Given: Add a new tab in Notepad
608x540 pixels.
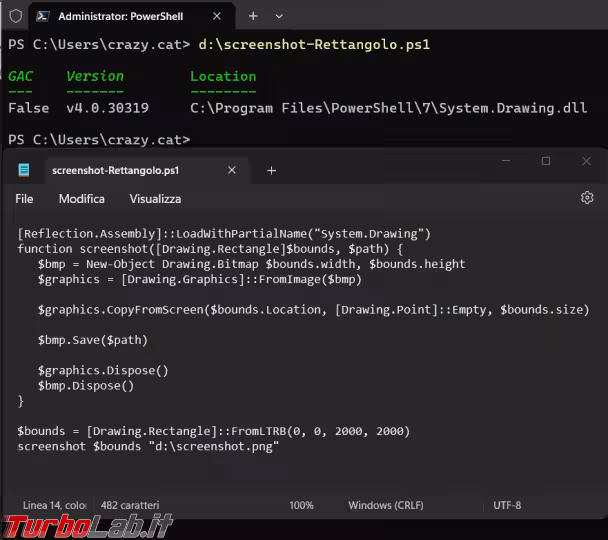Looking at the screenshot, I should click(x=271, y=171).
